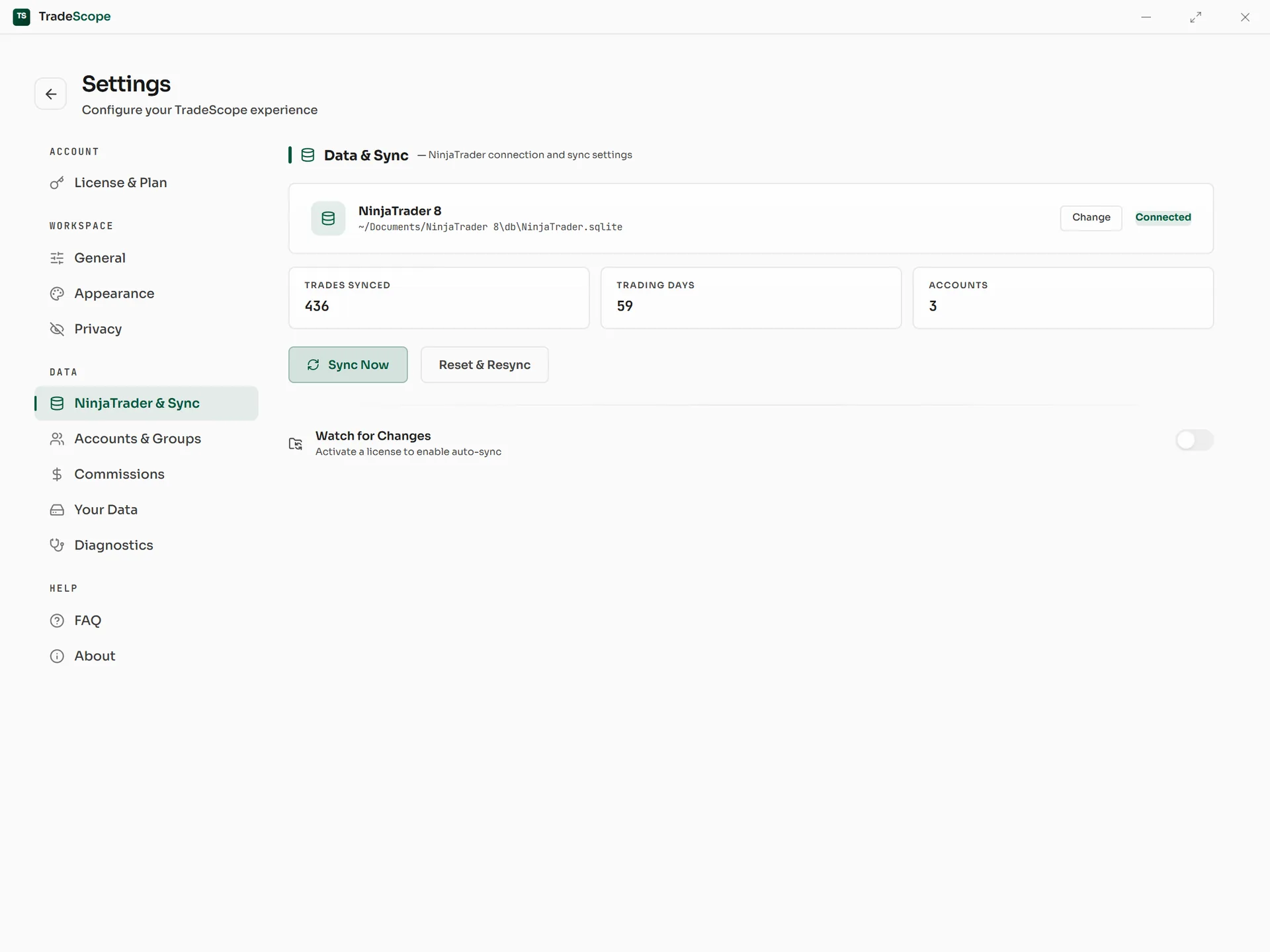Image resolution: width=1270 pixels, height=952 pixels.
Task: Toggle the Watch for Changes switch
Action: pos(1195,440)
